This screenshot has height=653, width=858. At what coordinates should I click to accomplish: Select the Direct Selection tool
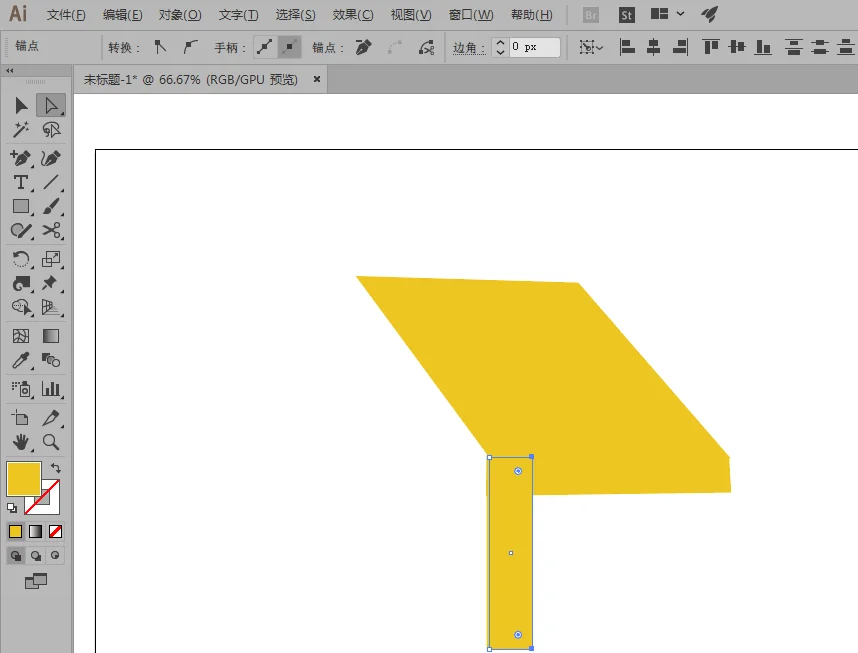pos(51,105)
